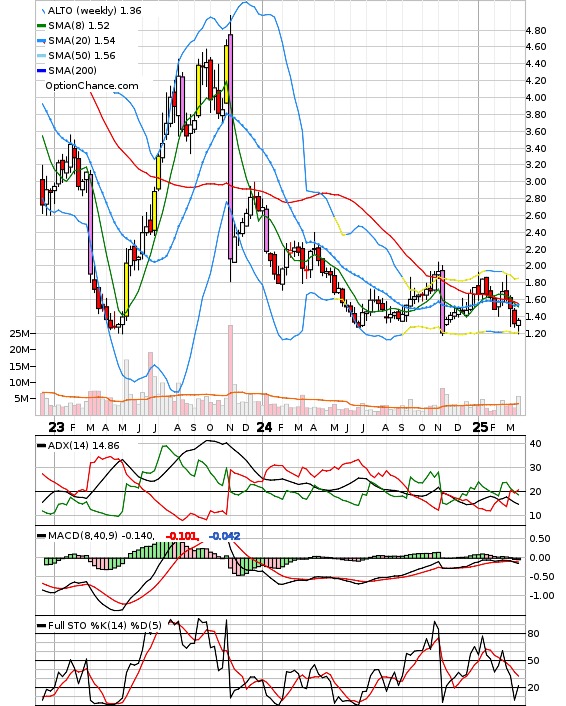This screenshot has width=566, height=706.
Task: Click the black ADX(14) legend marker
Action: [41, 446]
